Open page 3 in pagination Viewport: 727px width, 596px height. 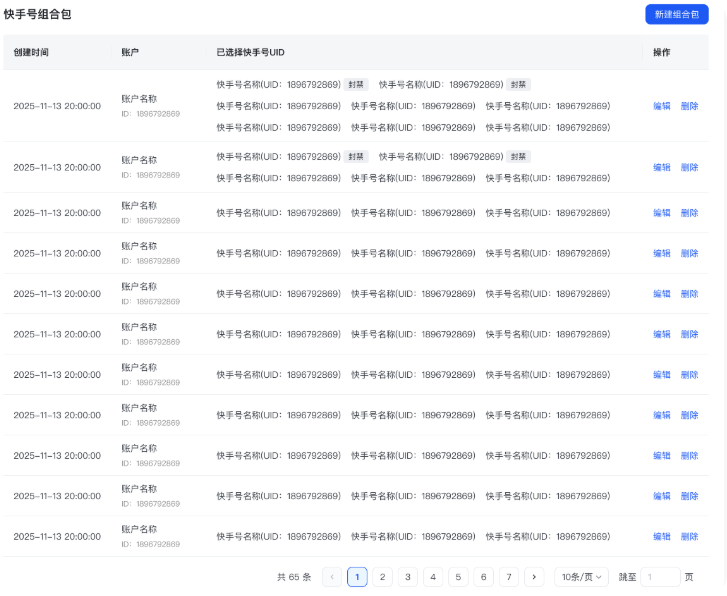pyautogui.click(x=408, y=577)
